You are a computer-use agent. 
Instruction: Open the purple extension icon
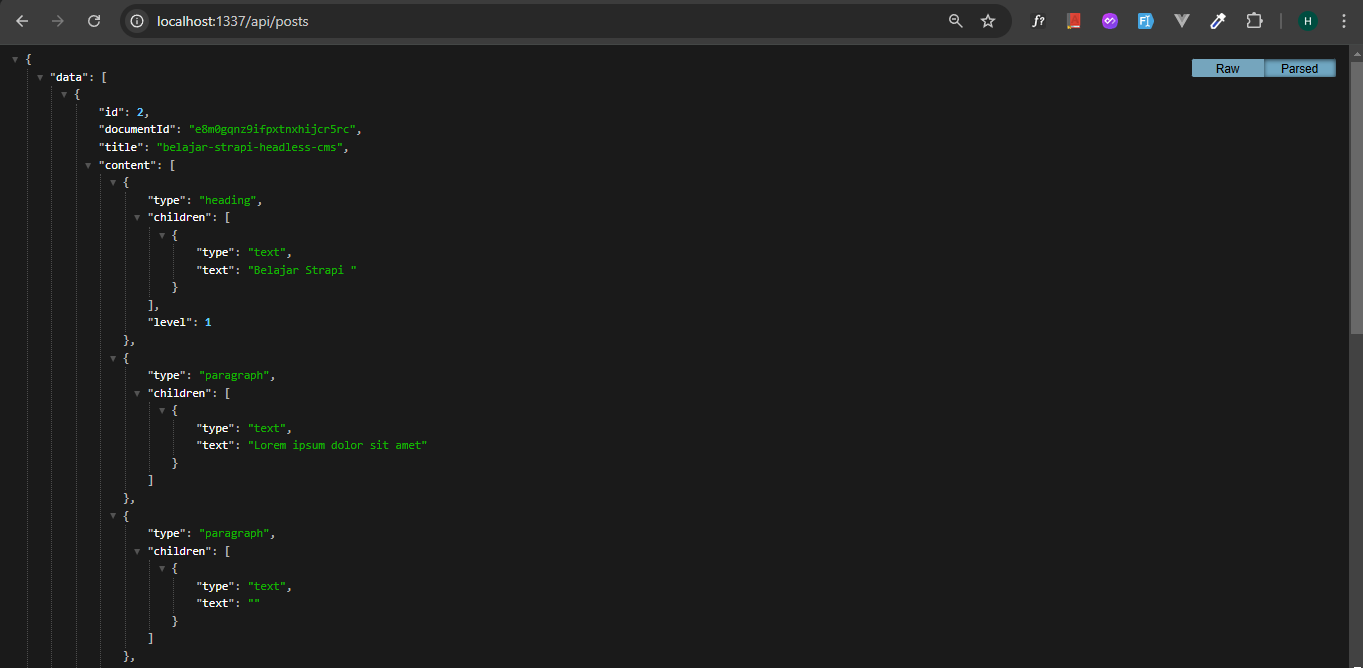[x=1109, y=20]
